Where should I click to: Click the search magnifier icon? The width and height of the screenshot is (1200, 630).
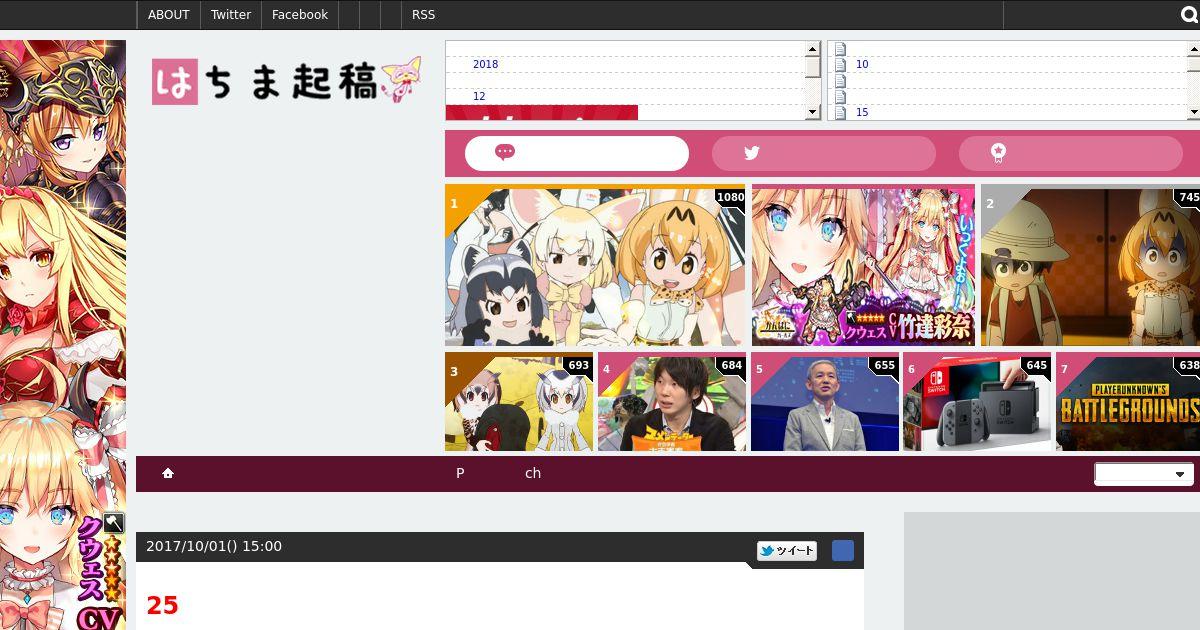(1190, 15)
